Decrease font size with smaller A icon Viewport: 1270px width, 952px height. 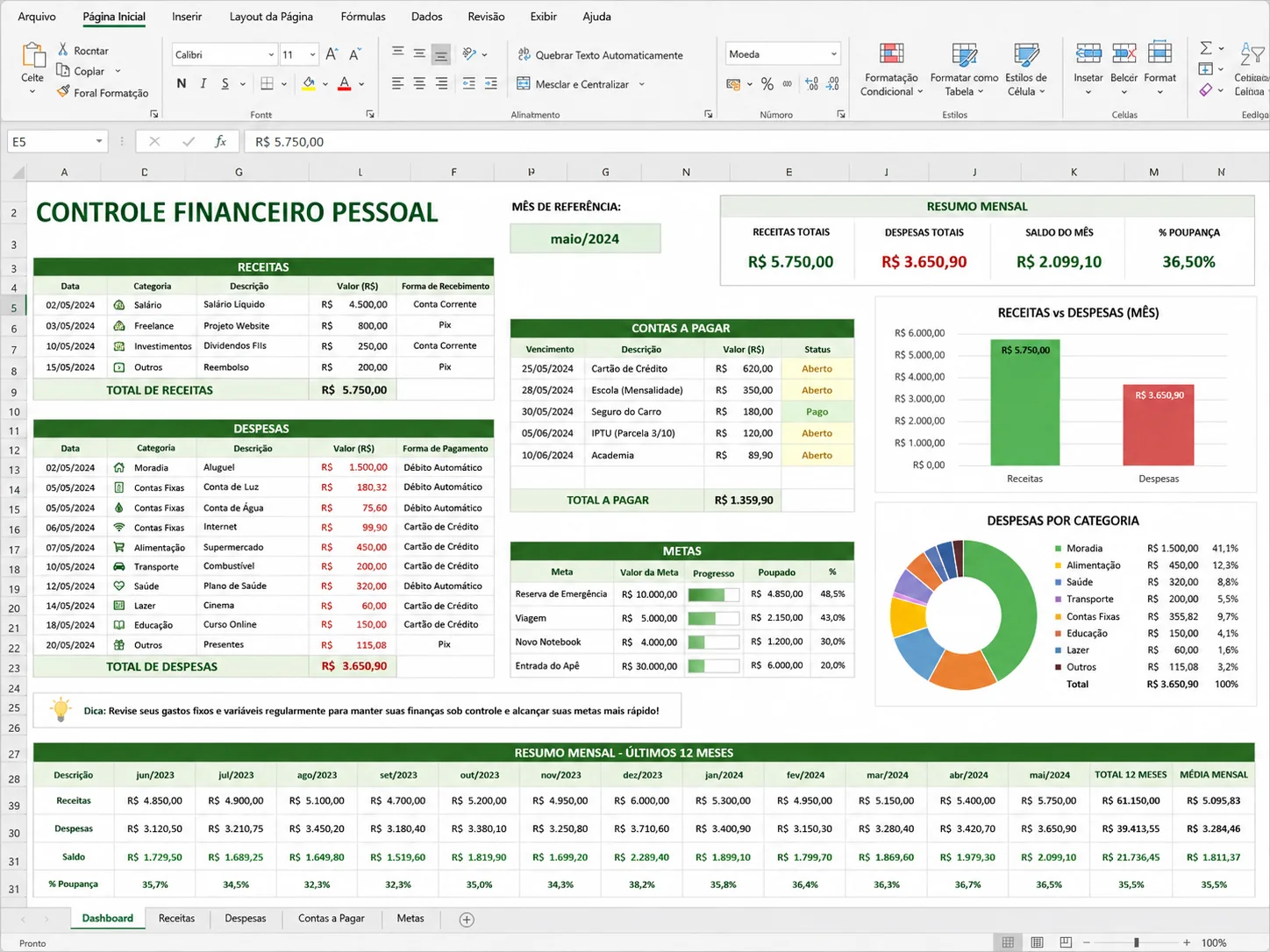[x=354, y=54]
